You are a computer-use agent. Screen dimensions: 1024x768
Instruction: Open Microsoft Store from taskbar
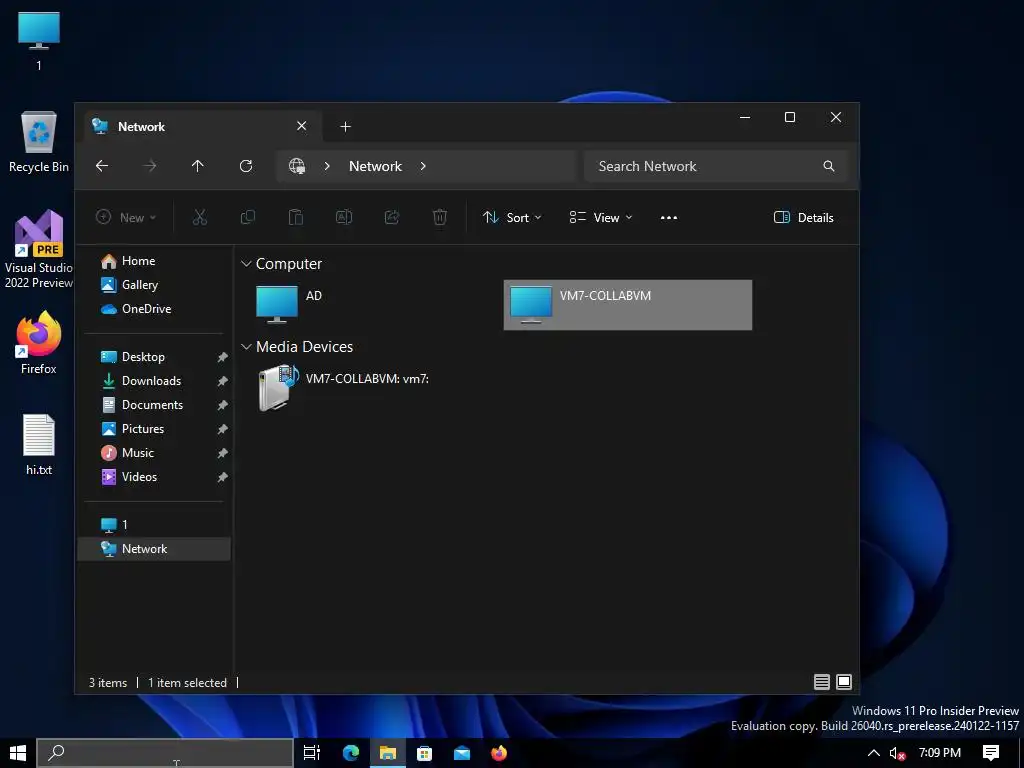pyautogui.click(x=424, y=753)
